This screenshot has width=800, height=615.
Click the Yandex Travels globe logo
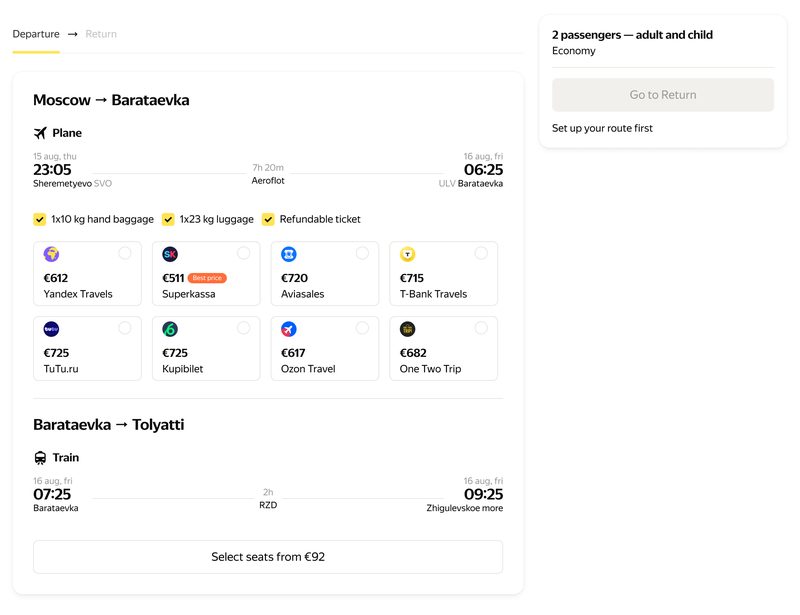coord(51,254)
